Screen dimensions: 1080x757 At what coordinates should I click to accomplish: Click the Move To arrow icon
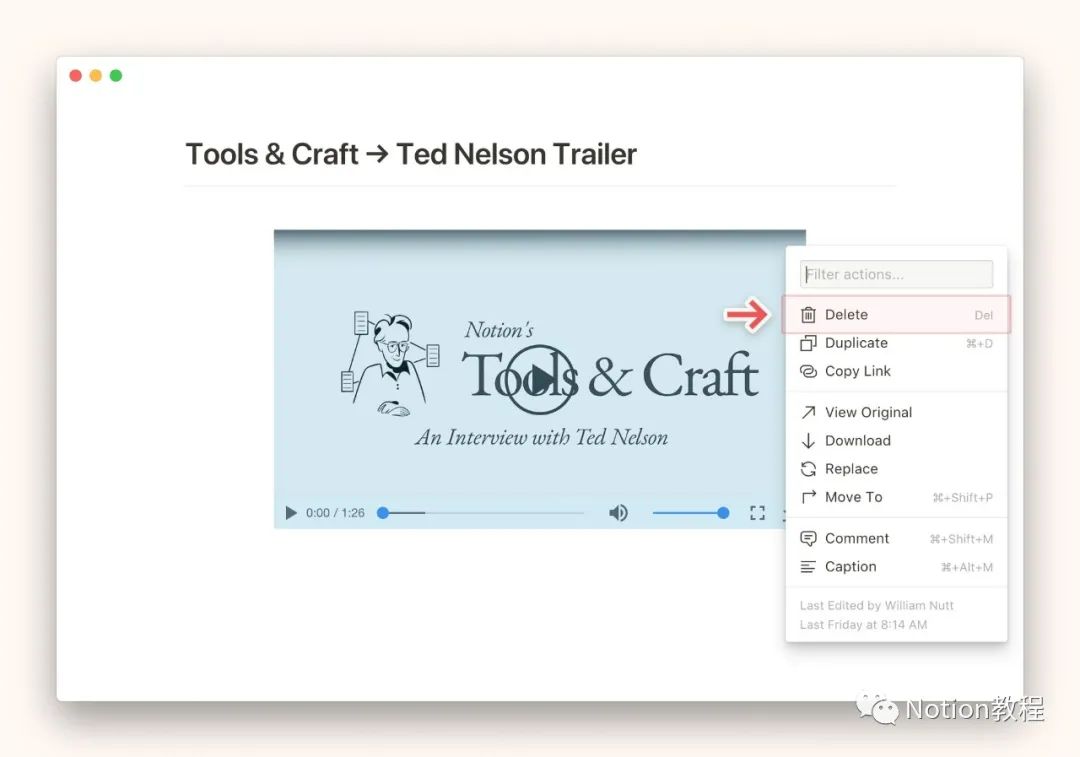(x=808, y=497)
